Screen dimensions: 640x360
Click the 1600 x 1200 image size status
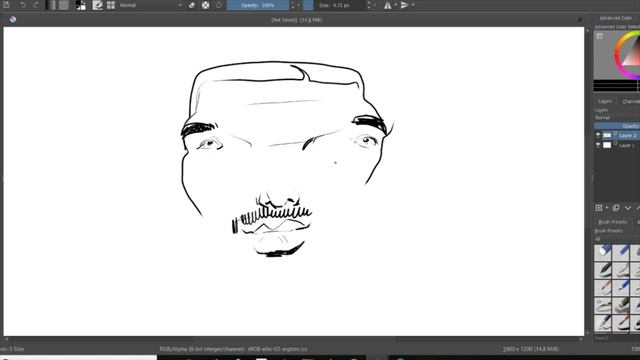coord(530,349)
